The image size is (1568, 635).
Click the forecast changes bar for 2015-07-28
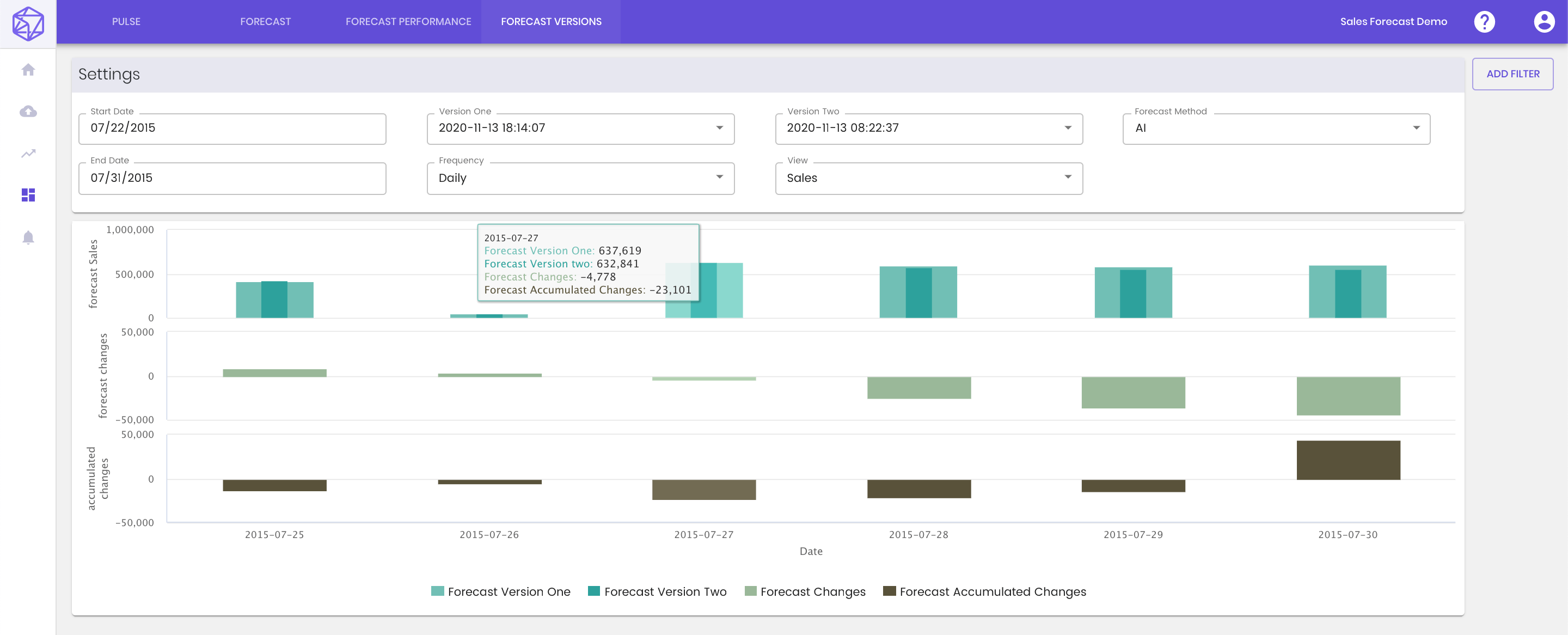click(x=918, y=388)
